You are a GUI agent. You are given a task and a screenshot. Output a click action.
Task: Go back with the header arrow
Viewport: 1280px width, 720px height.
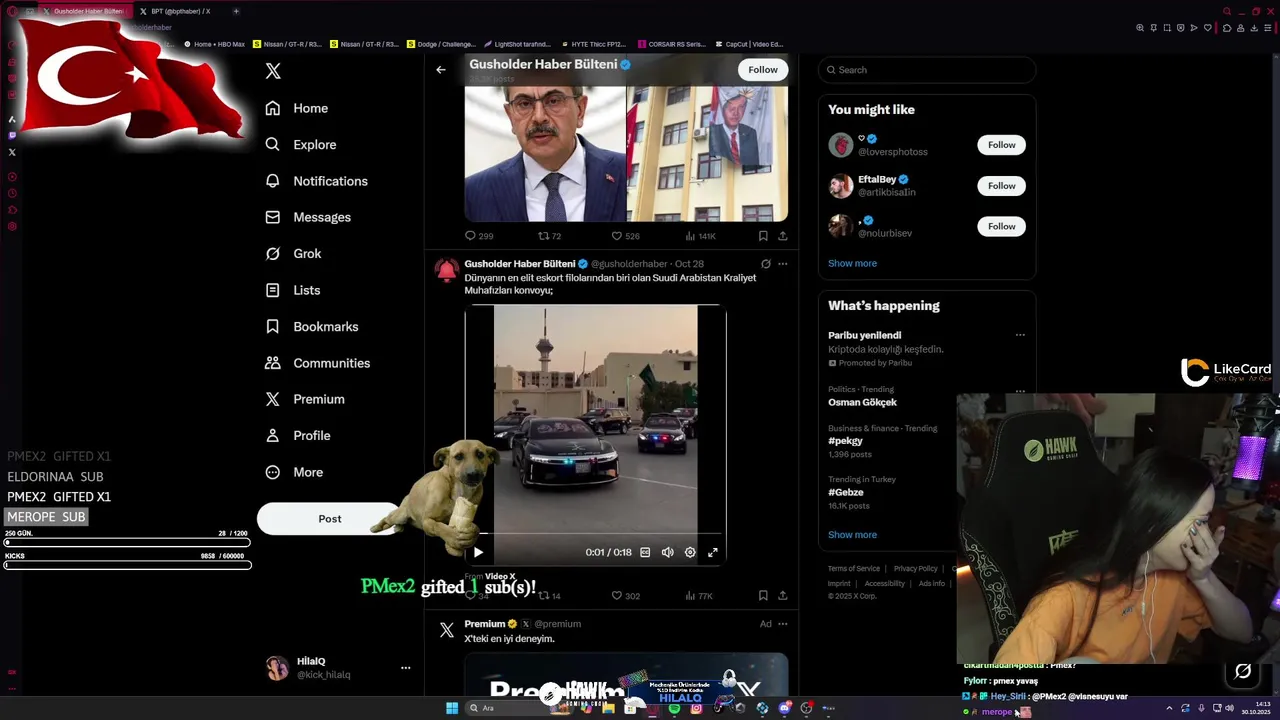pos(441,70)
